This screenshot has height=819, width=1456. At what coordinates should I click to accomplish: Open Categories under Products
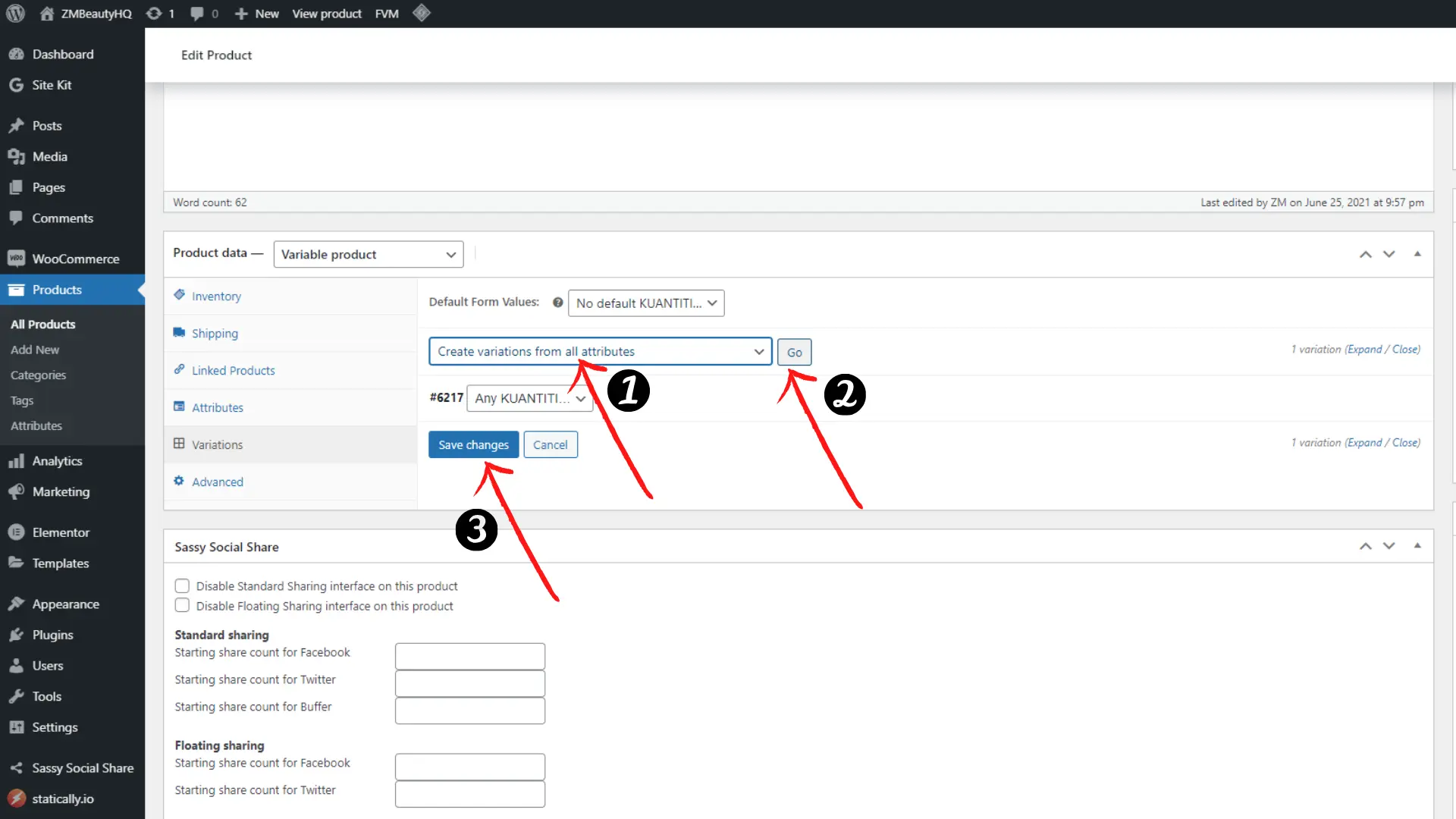coord(38,375)
